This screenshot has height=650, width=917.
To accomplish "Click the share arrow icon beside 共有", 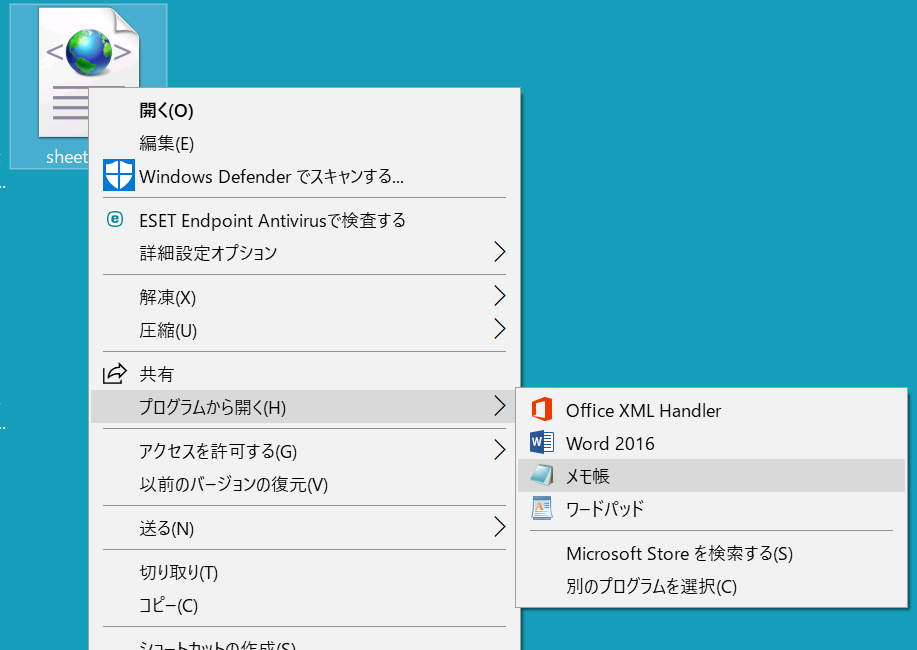I will tap(115, 373).
